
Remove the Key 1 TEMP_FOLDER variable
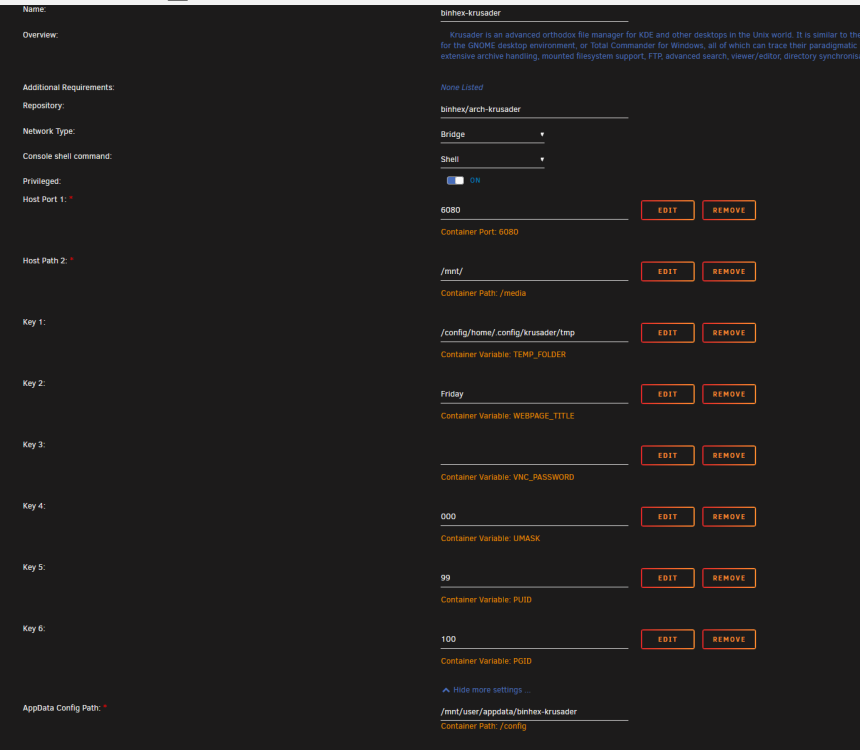pyautogui.click(x=729, y=333)
